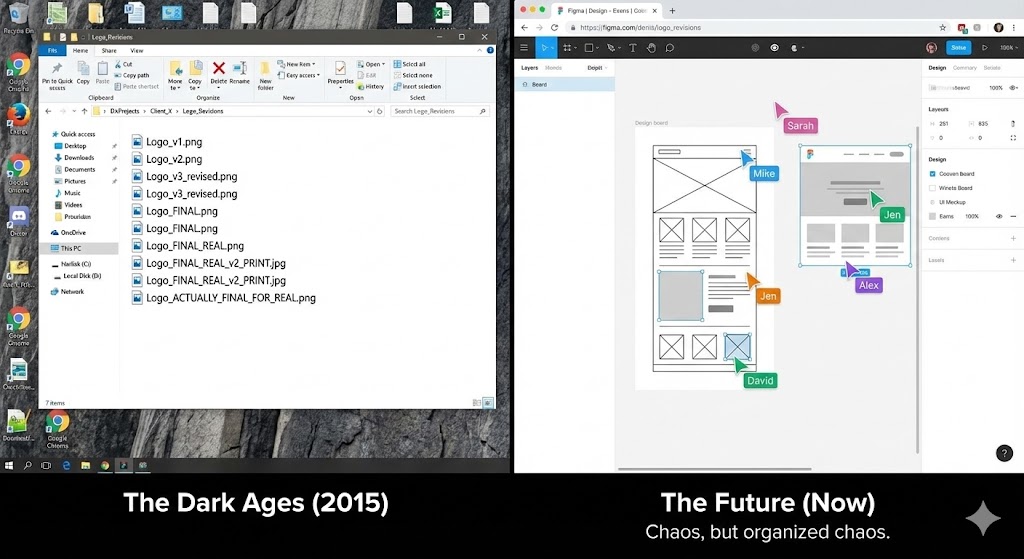
Task: Check the Winets Board checkbox
Action: (933, 188)
